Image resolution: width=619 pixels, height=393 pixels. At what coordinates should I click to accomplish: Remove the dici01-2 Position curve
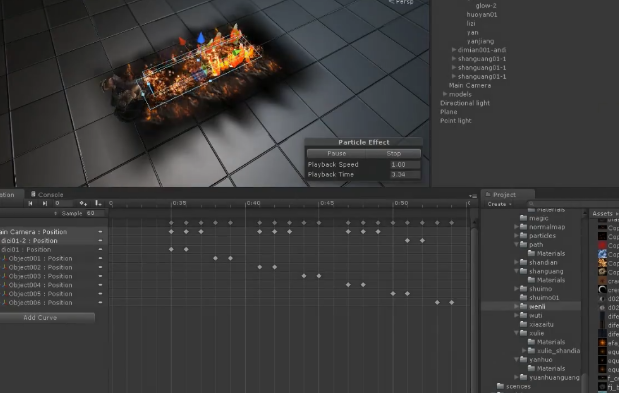click(x=100, y=241)
